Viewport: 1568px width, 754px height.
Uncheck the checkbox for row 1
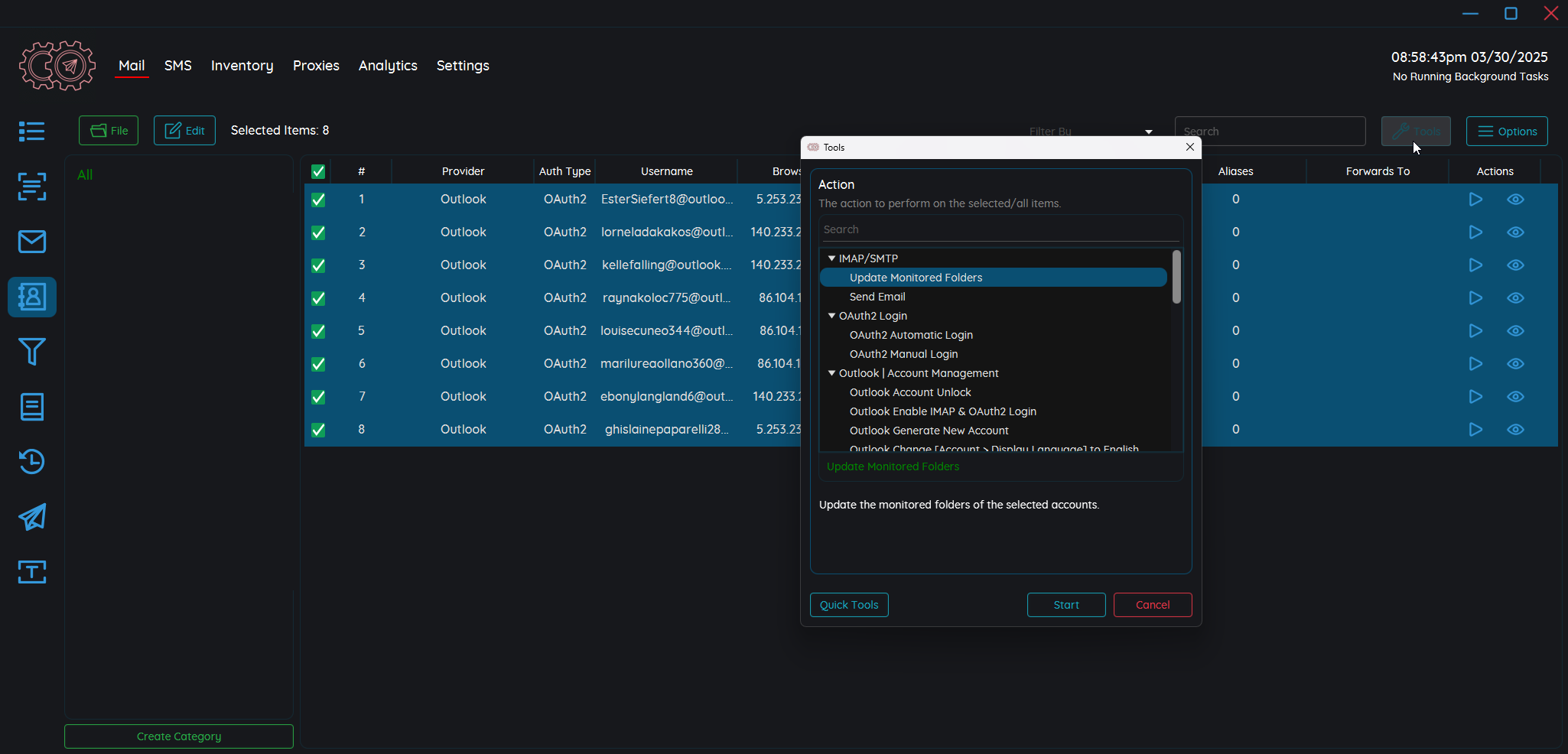pyautogui.click(x=318, y=200)
